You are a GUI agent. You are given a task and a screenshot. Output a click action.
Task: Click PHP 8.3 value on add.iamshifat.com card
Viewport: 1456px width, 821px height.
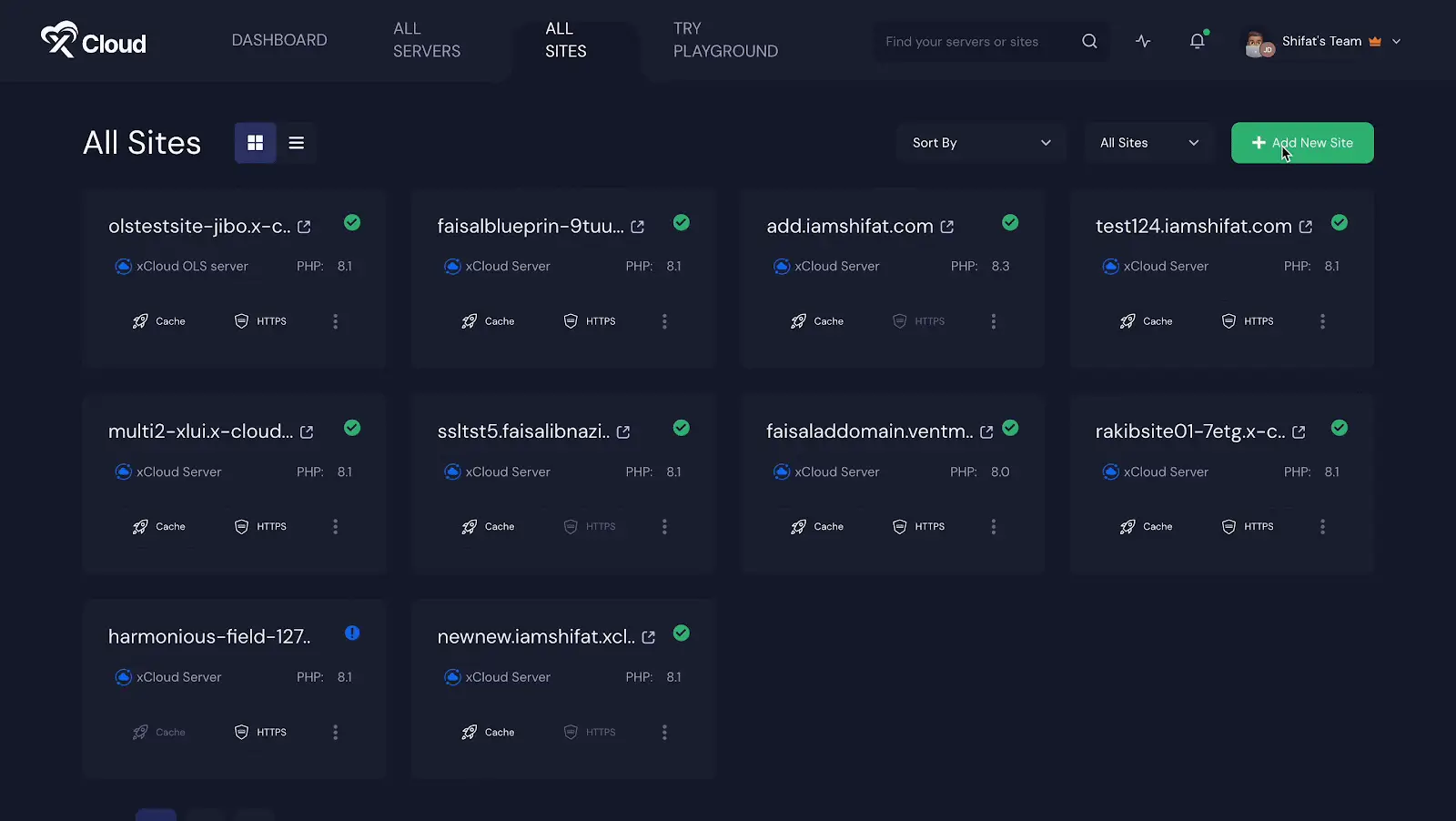(1000, 267)
